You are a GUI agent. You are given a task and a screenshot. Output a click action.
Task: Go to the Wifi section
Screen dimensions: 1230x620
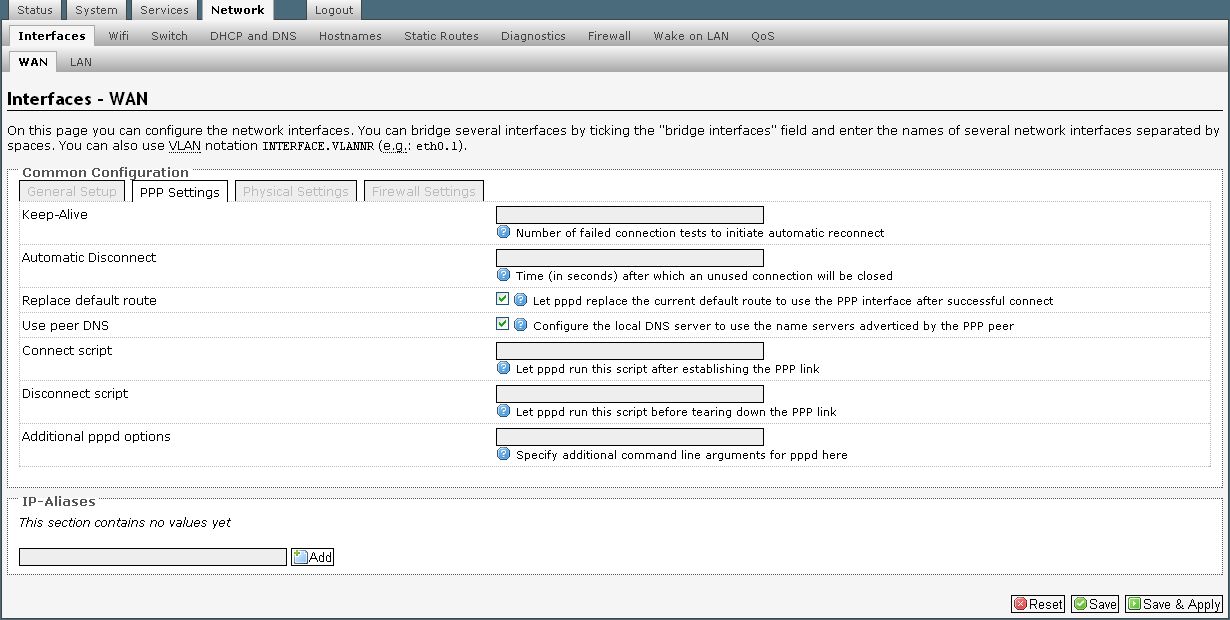[119, 36]
